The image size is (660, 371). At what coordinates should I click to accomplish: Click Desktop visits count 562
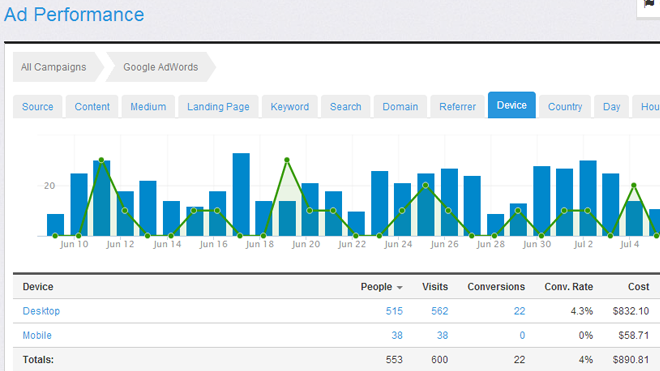click(439, 311)
